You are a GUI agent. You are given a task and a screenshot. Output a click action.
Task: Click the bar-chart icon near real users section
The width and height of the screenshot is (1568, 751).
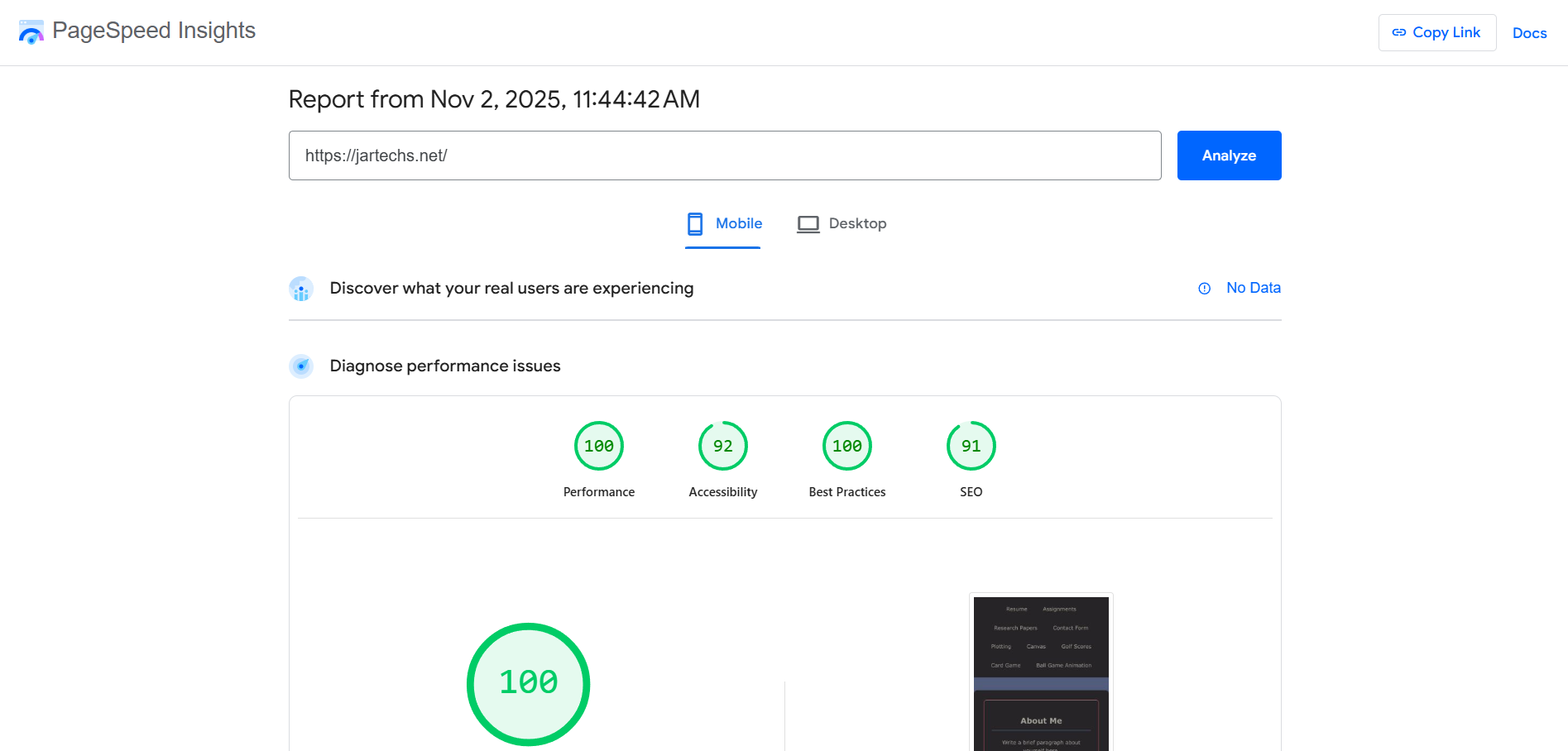coord(301,288)
